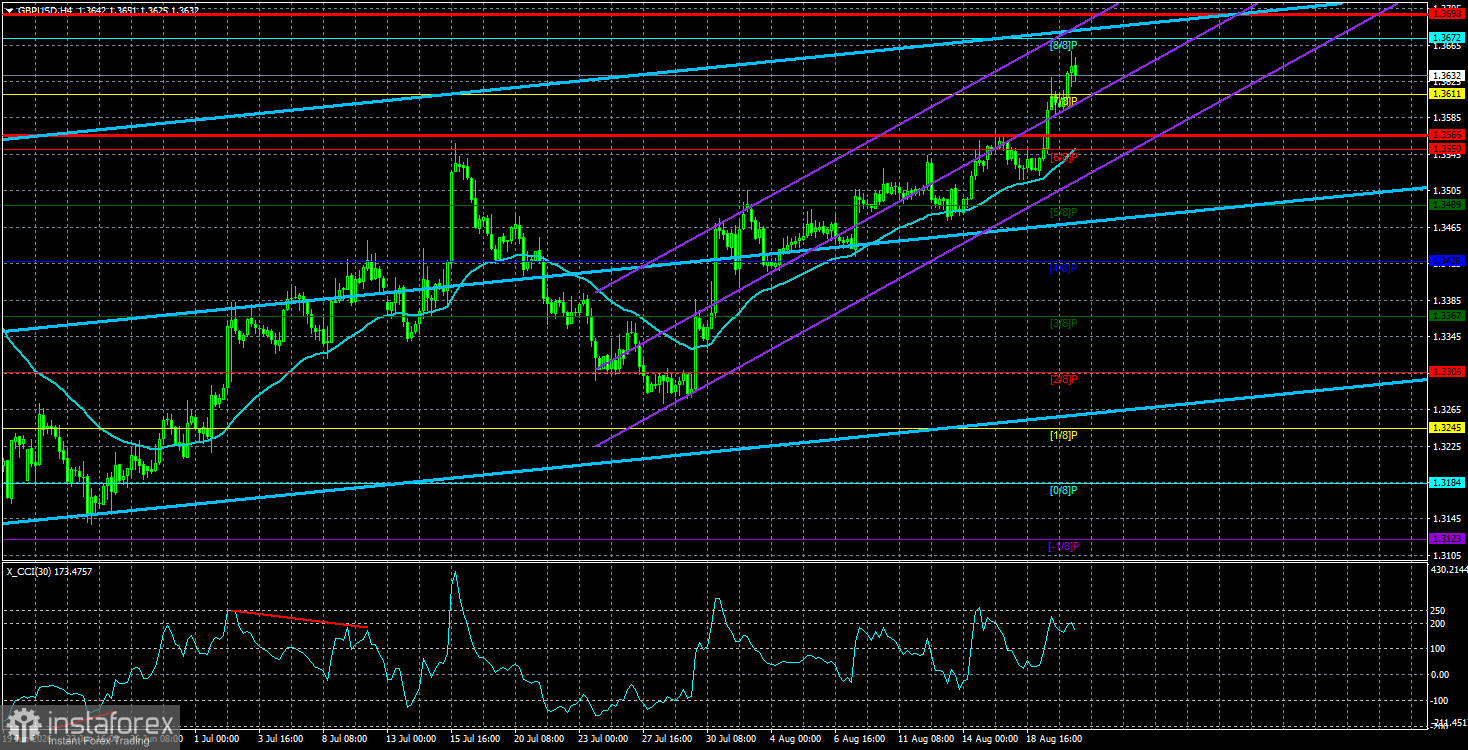Image resolution: width=1468 pixels, height=750 pixels.
Task: Select the yellow 1.3611 price tag
Action: (1447, 94)
